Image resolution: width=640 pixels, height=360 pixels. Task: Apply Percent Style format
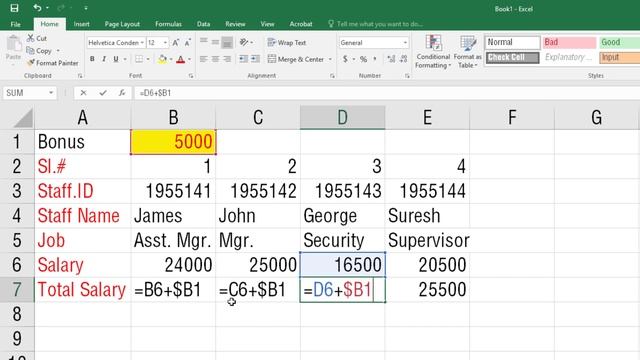click(363, 59)
